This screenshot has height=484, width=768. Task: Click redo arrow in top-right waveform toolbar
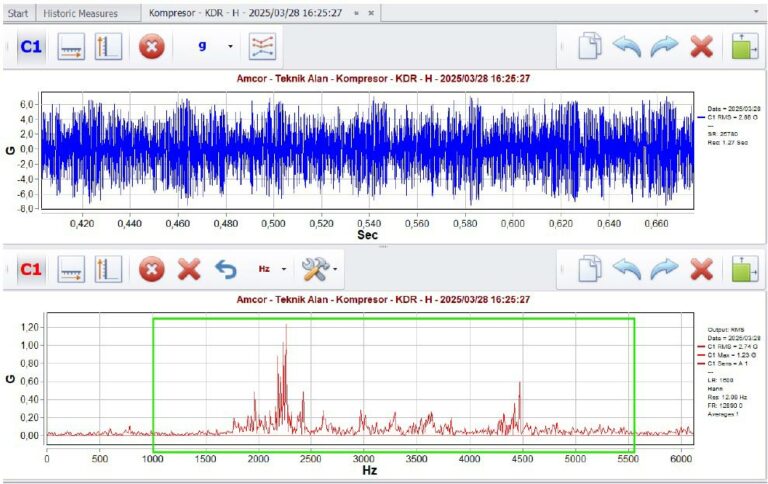(x=665, y=47)
